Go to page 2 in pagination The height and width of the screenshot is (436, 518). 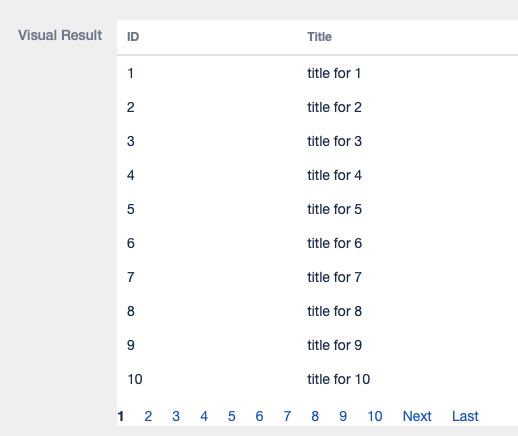pyautogui.click(x=148, y=416)
